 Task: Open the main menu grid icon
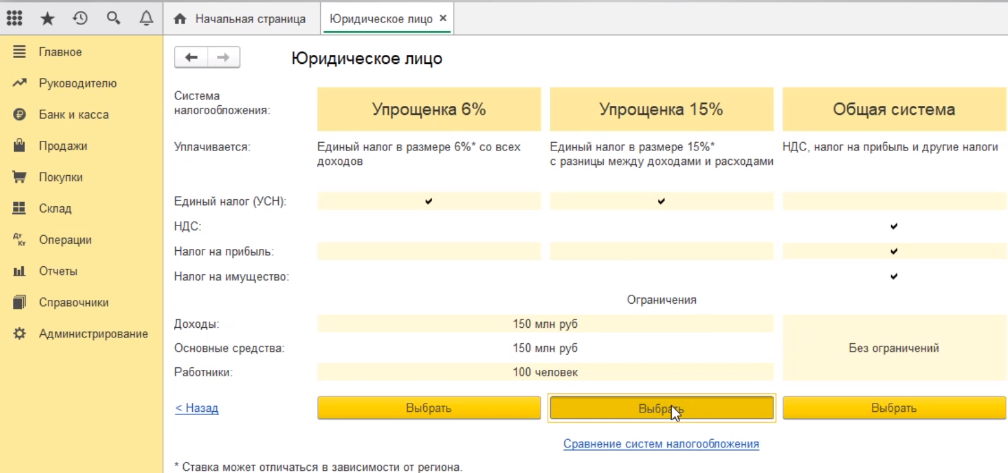(15, 19)
